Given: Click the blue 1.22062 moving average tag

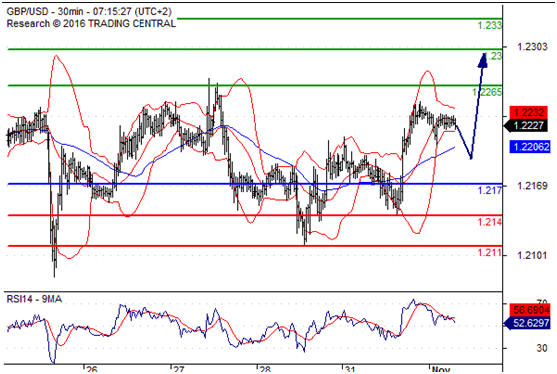Looking at the screenshot, I should coord(530,147).
